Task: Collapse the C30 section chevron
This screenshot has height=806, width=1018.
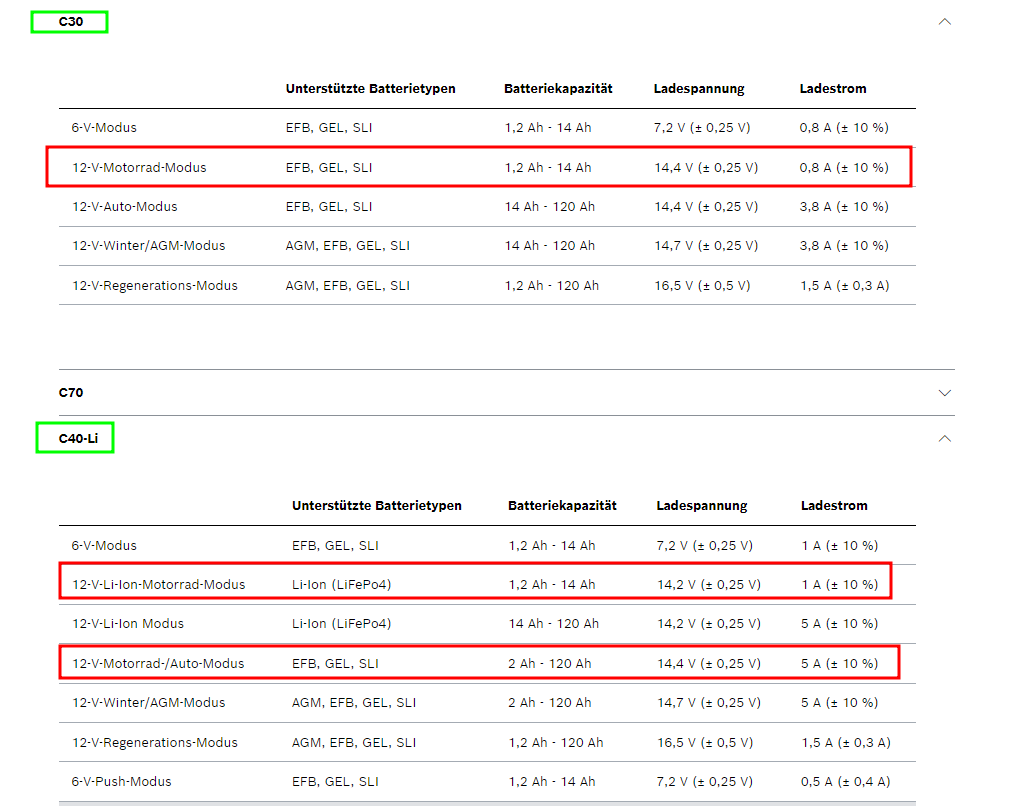Action: click(x=945, y=21)
